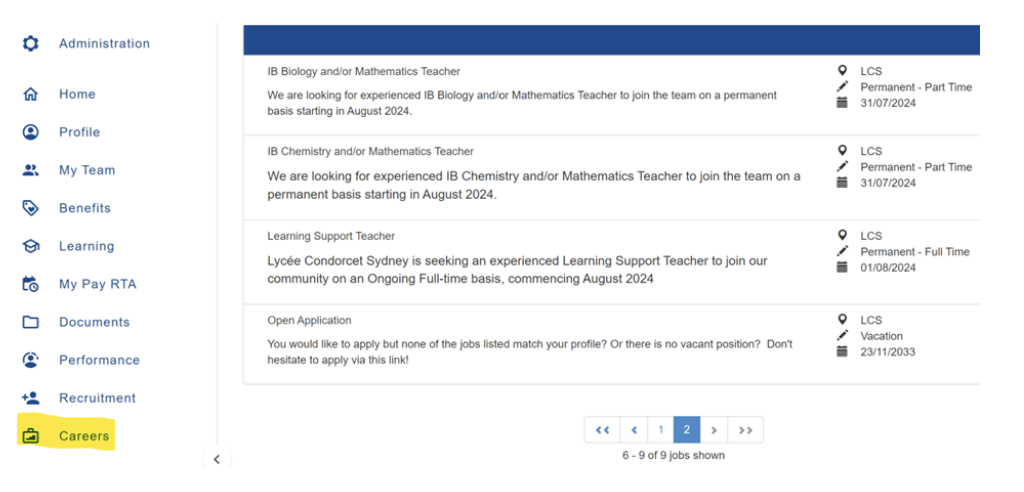
Task: Click the Careers briefcase icon
Action: [x=30, y=436]
